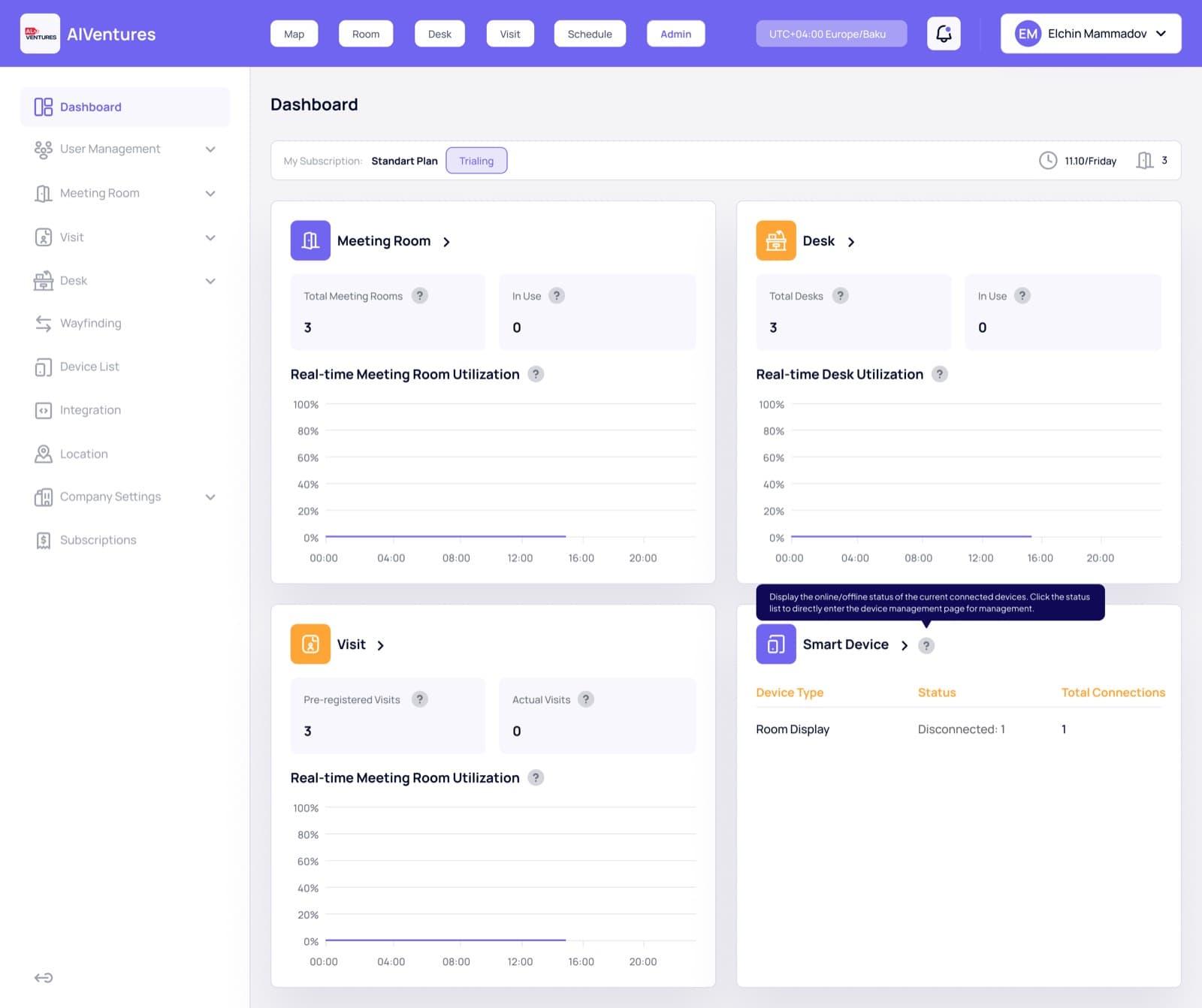1202x1008 pixels.
Task: Click the Device Type column header
Action: [790, 693]
